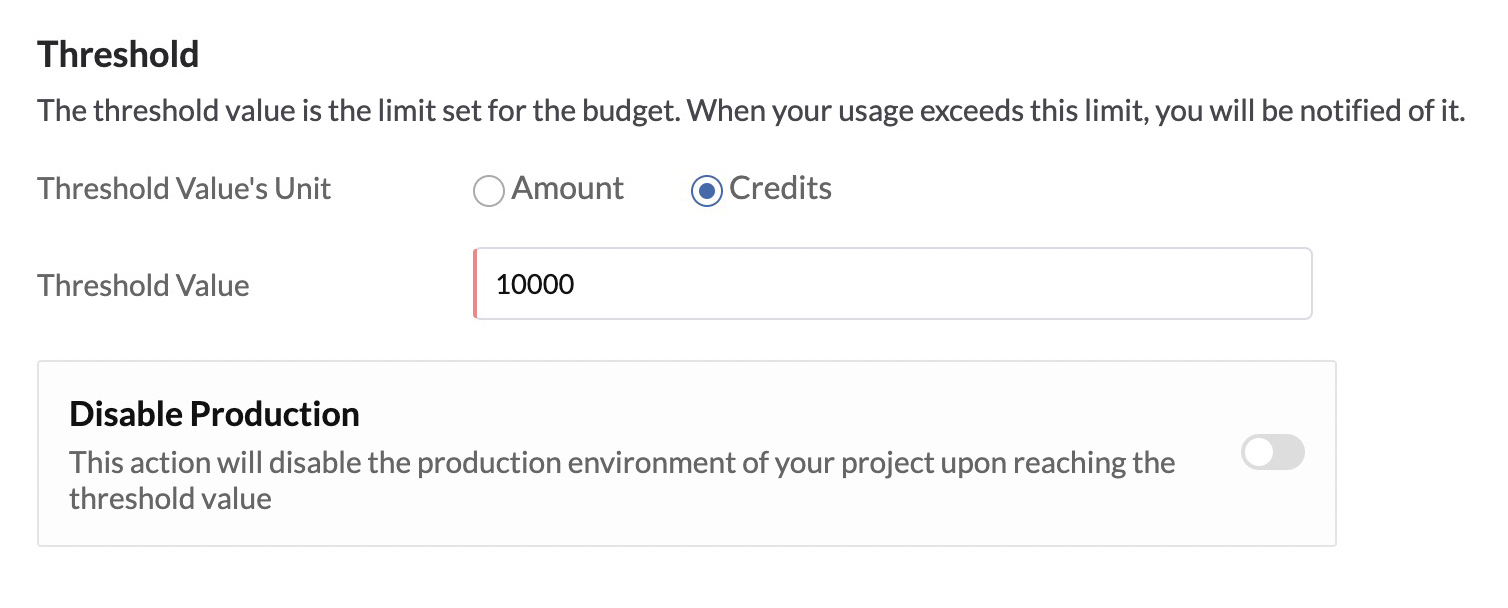Choose Credits as the threshold unit
Screen dimensions: 1508x608
pyautogui.click(x=706, y=190)
